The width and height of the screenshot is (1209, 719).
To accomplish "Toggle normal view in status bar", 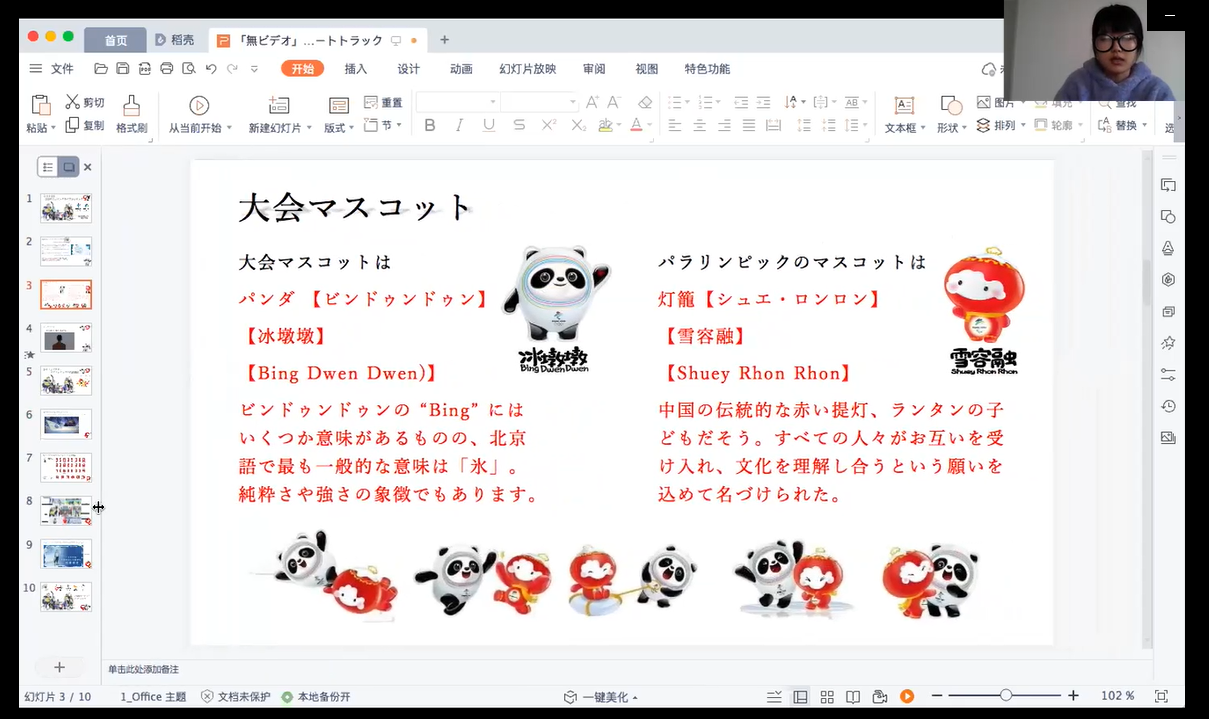I will point(800,696).
